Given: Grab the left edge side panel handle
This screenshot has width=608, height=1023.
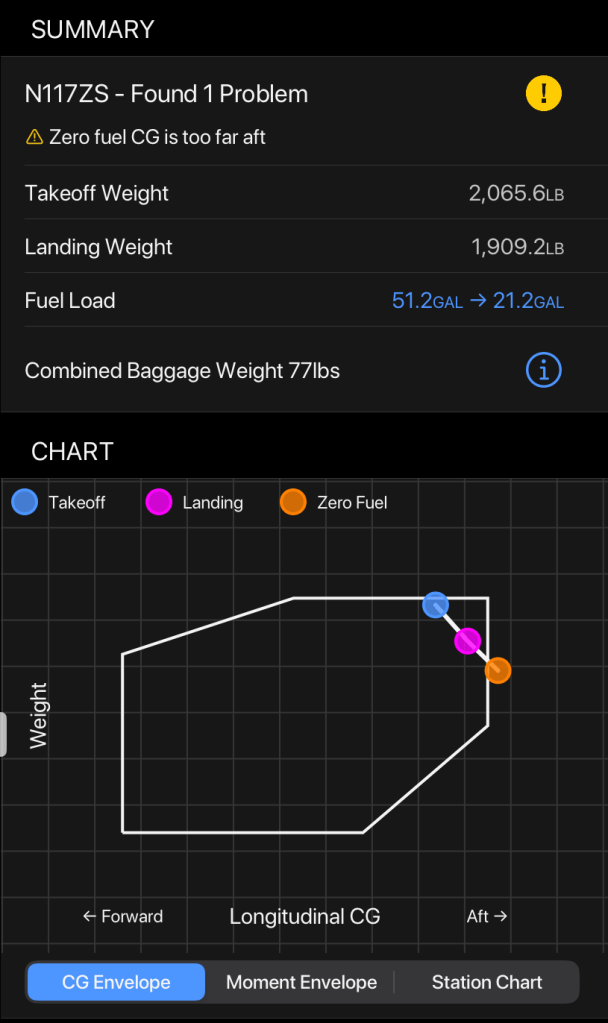Looking at the screenshot, I should [3, 735].
